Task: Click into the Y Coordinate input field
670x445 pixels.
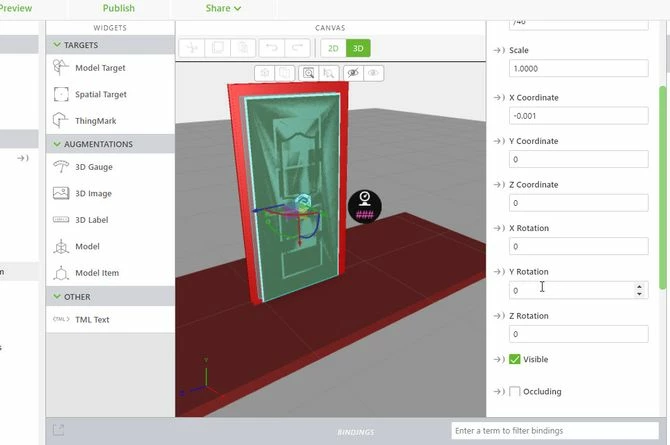Action: pos(579,159)
